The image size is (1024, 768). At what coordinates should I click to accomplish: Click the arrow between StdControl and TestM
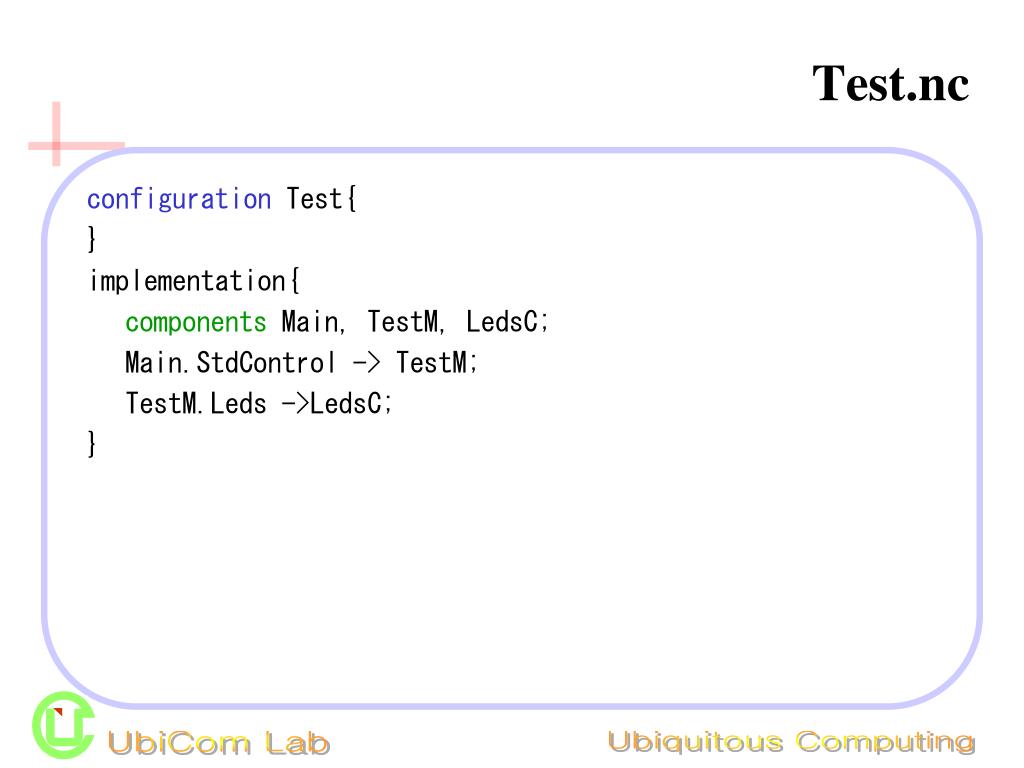pos(366,363)
